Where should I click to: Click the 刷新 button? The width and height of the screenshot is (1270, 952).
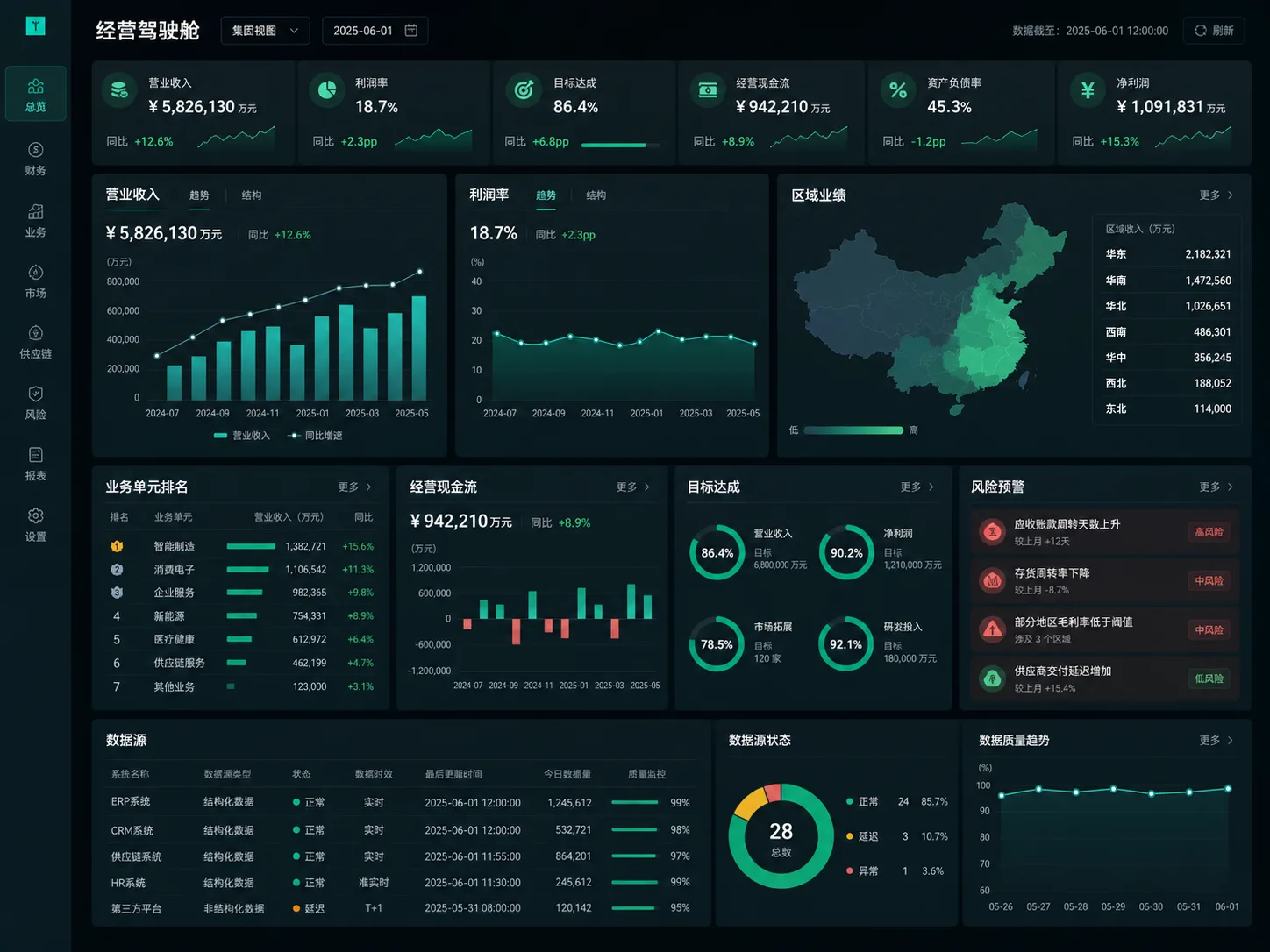[1214, 31]
